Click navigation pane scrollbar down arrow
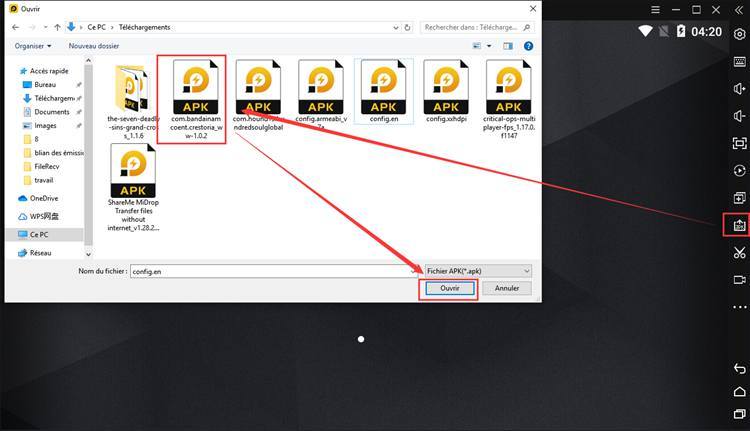 point(88,254)
